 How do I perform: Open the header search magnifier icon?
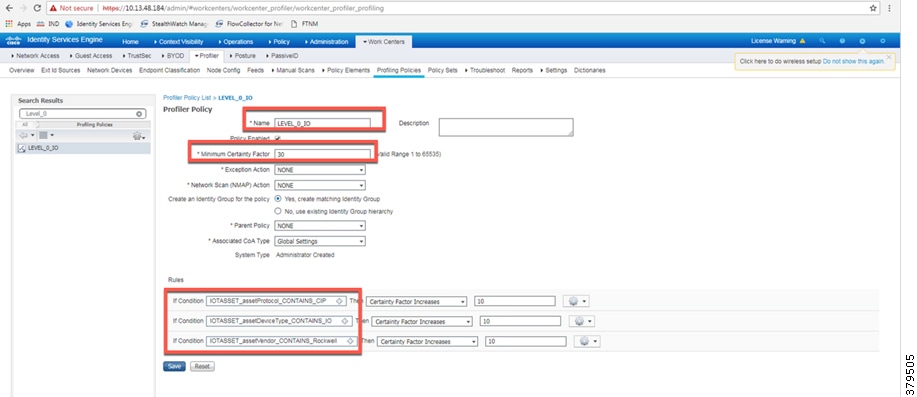pos(822,41)
